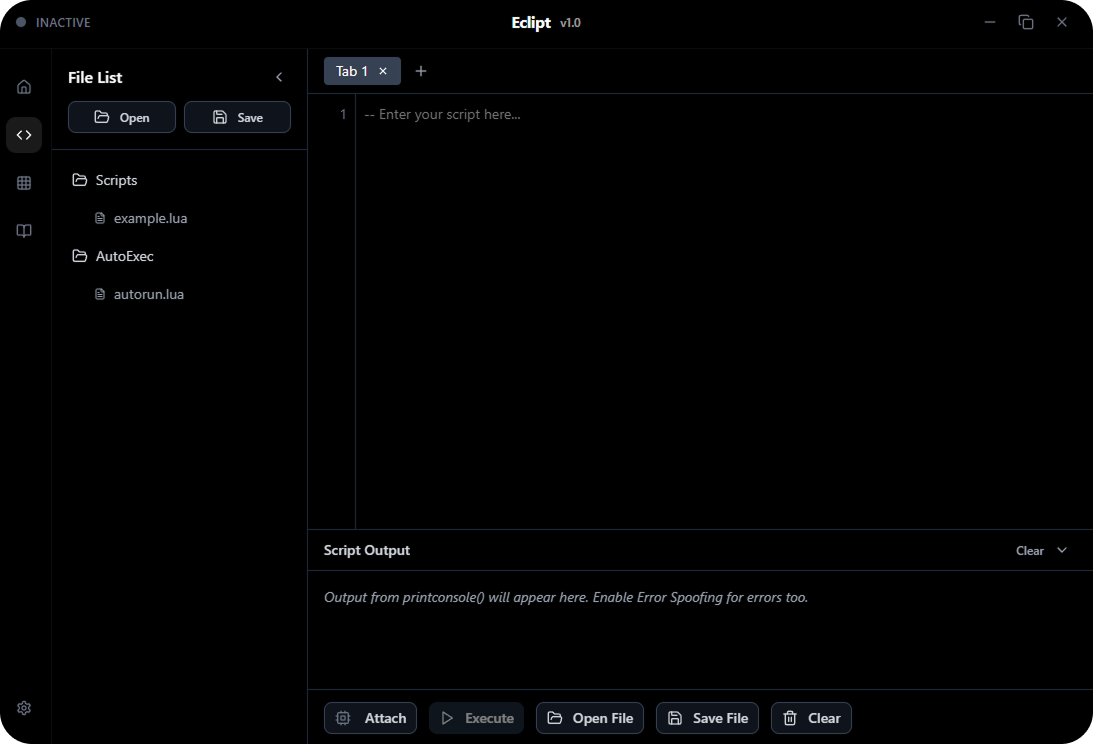Click into the script editor area
The width and height of the screenshot is (1093, 744).
(x=724, y=311)
